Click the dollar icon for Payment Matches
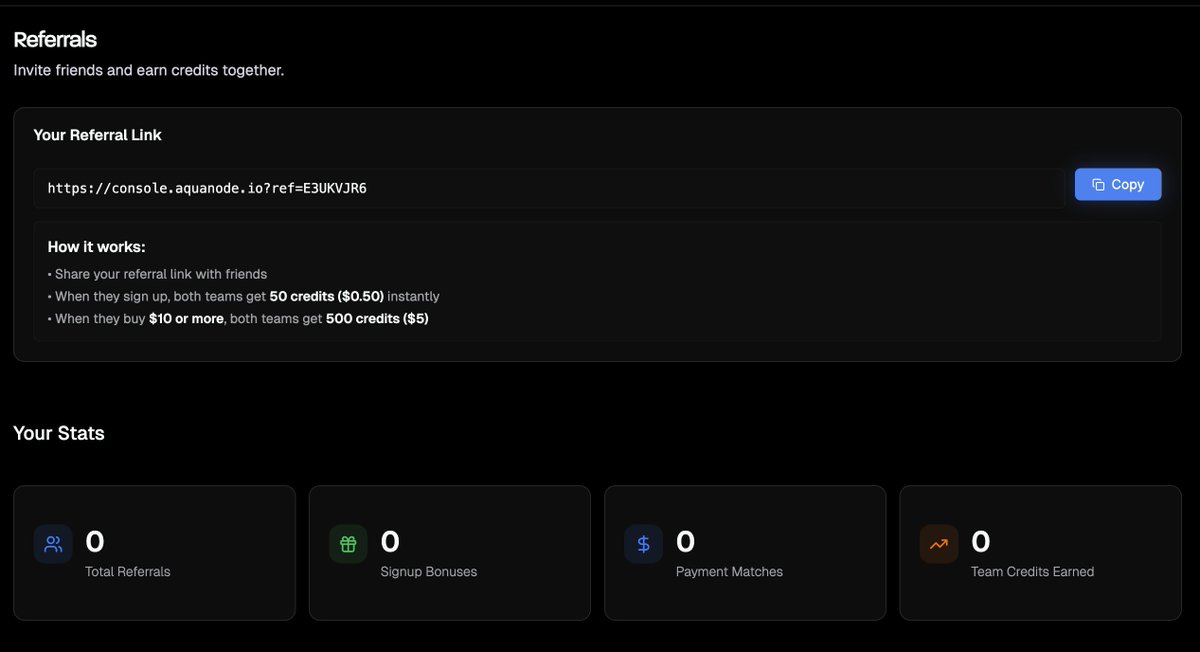 [644, 544]
